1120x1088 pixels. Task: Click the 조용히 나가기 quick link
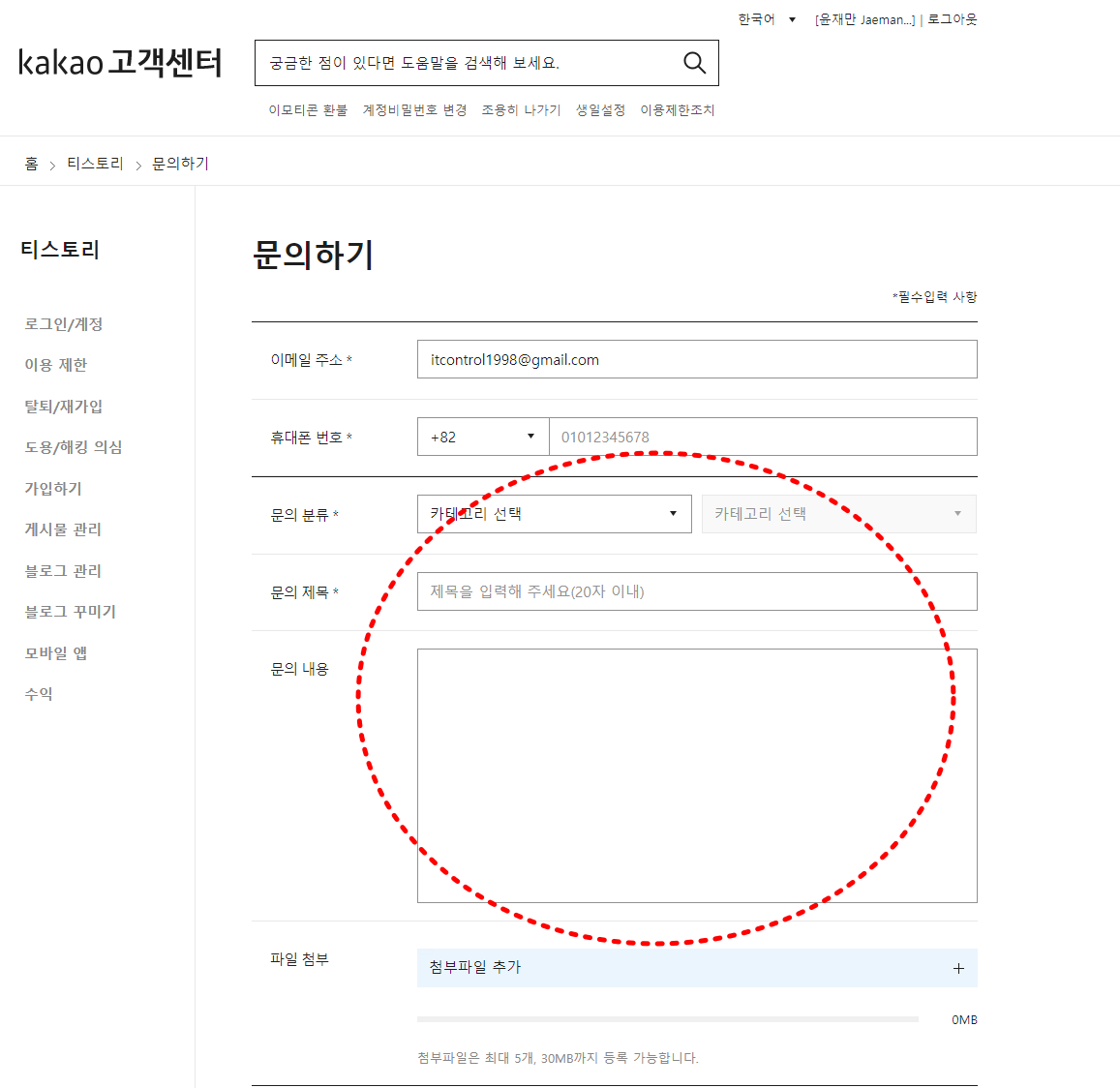click(x=521, y=110)
